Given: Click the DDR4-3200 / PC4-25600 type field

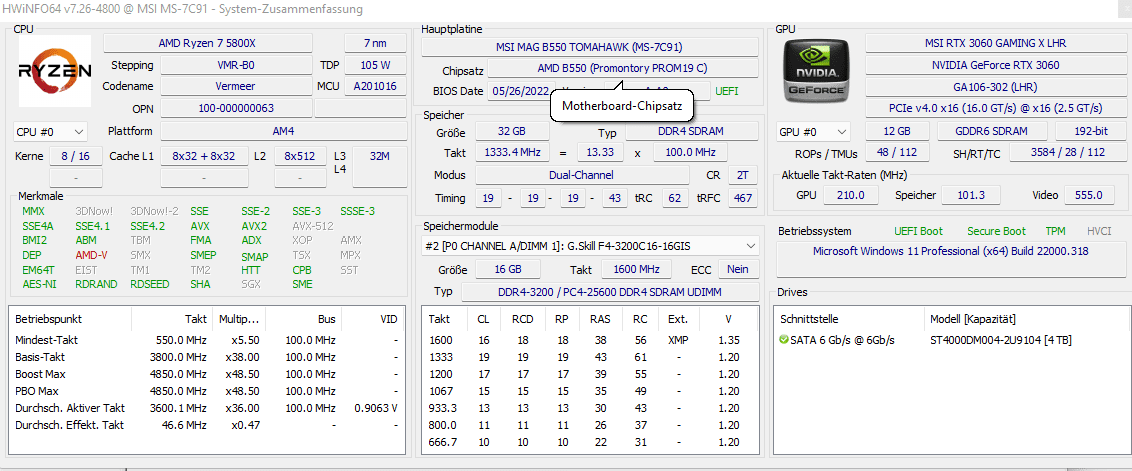Looking at the screenshot, I should [x=610, y=292].
